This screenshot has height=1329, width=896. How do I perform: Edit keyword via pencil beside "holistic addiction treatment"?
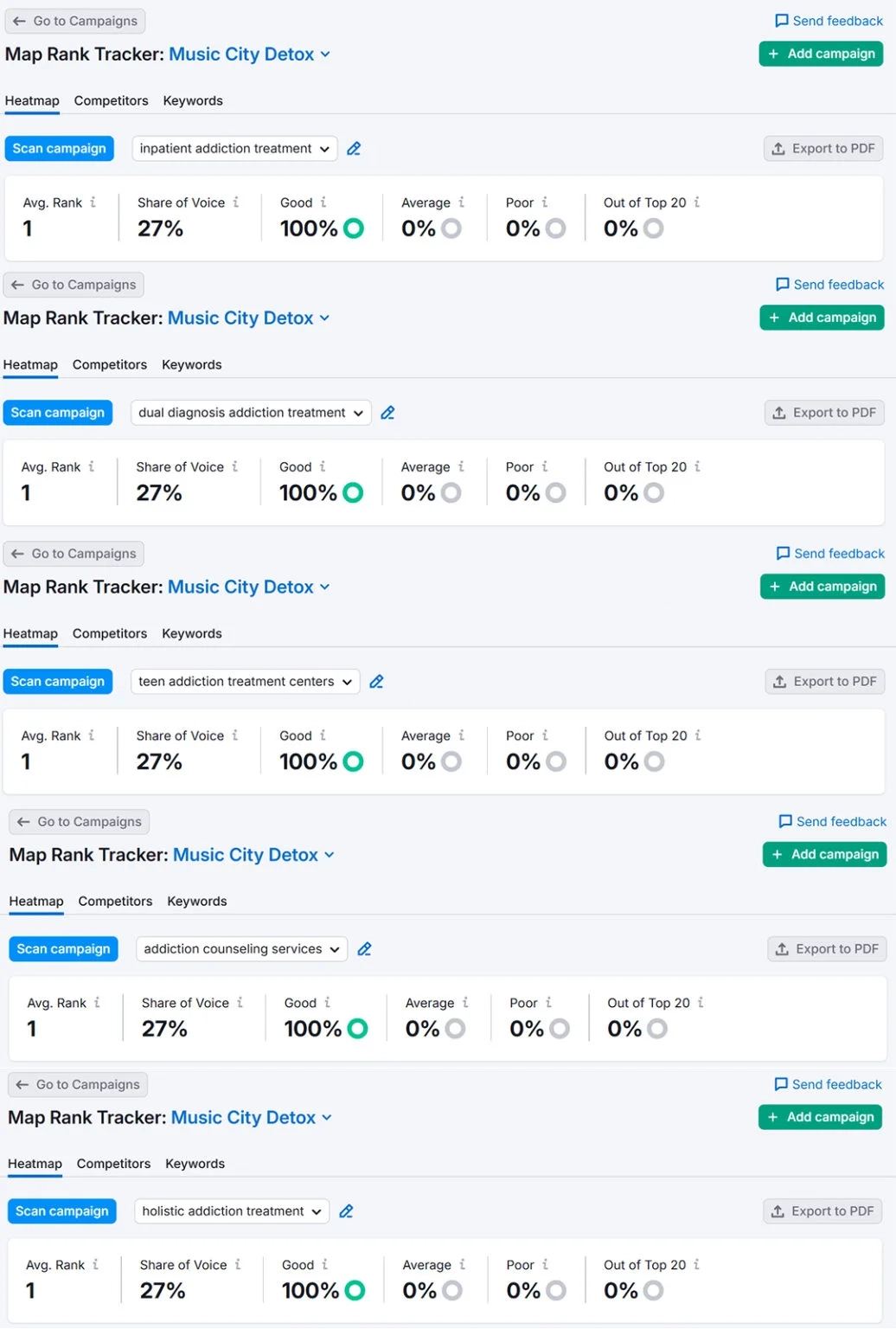(346, 1211)
